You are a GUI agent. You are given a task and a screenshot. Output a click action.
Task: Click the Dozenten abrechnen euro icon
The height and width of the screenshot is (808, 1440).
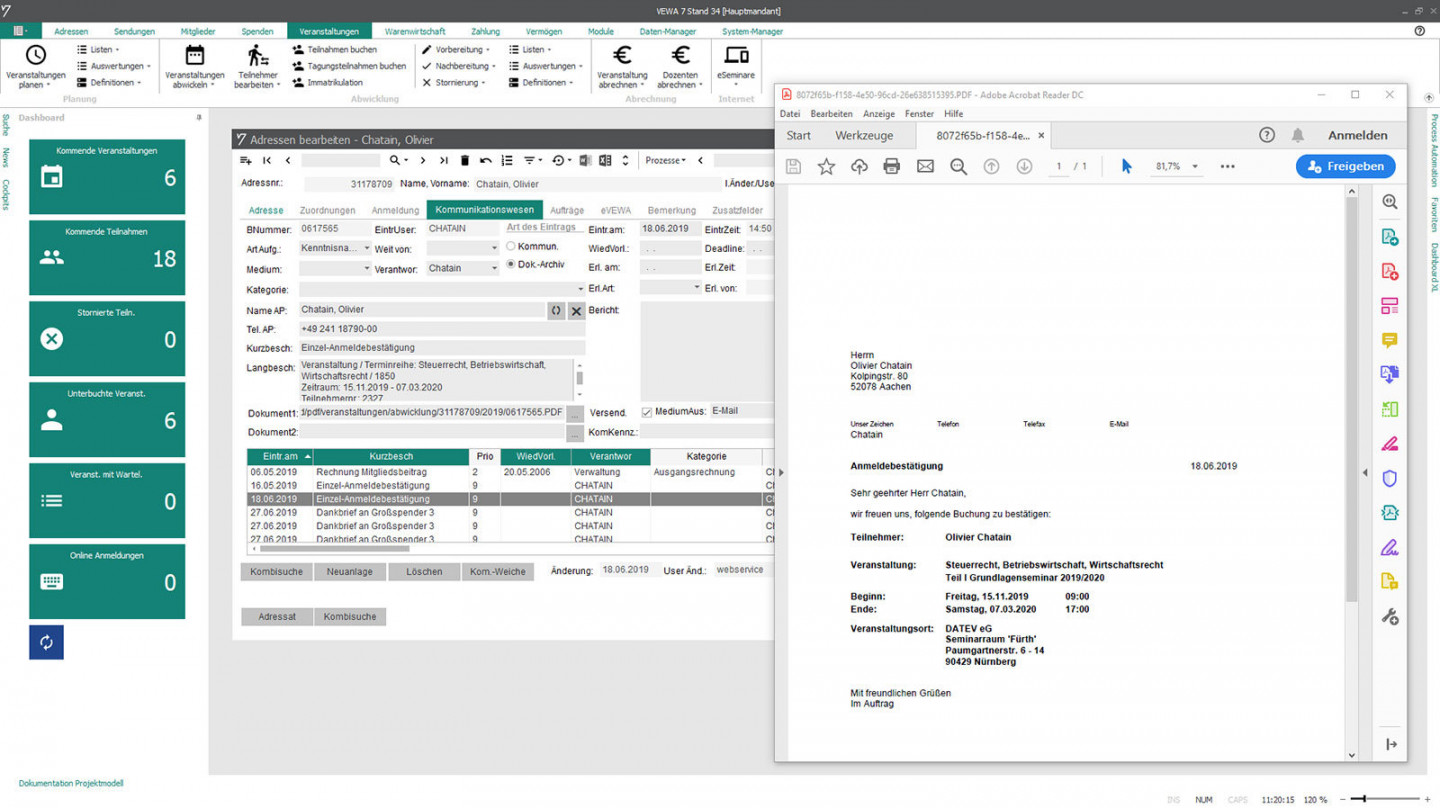click(681, 56)
